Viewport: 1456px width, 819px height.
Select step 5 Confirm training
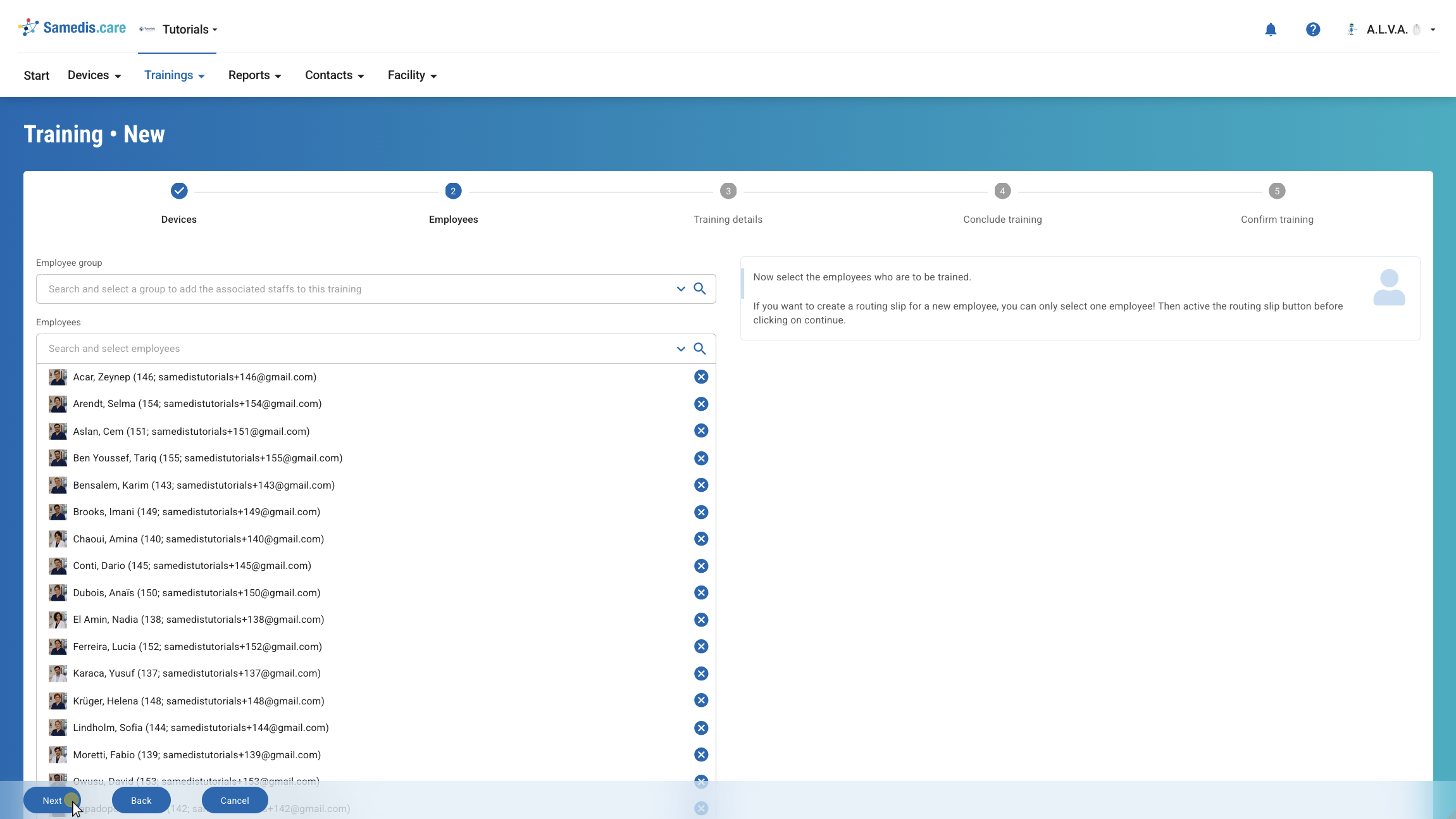[x=1277, y=191]
